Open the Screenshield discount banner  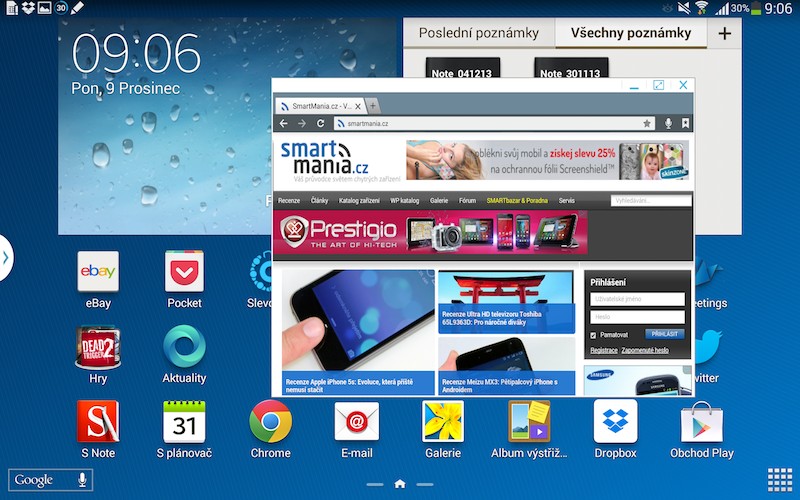pos(547,160)
